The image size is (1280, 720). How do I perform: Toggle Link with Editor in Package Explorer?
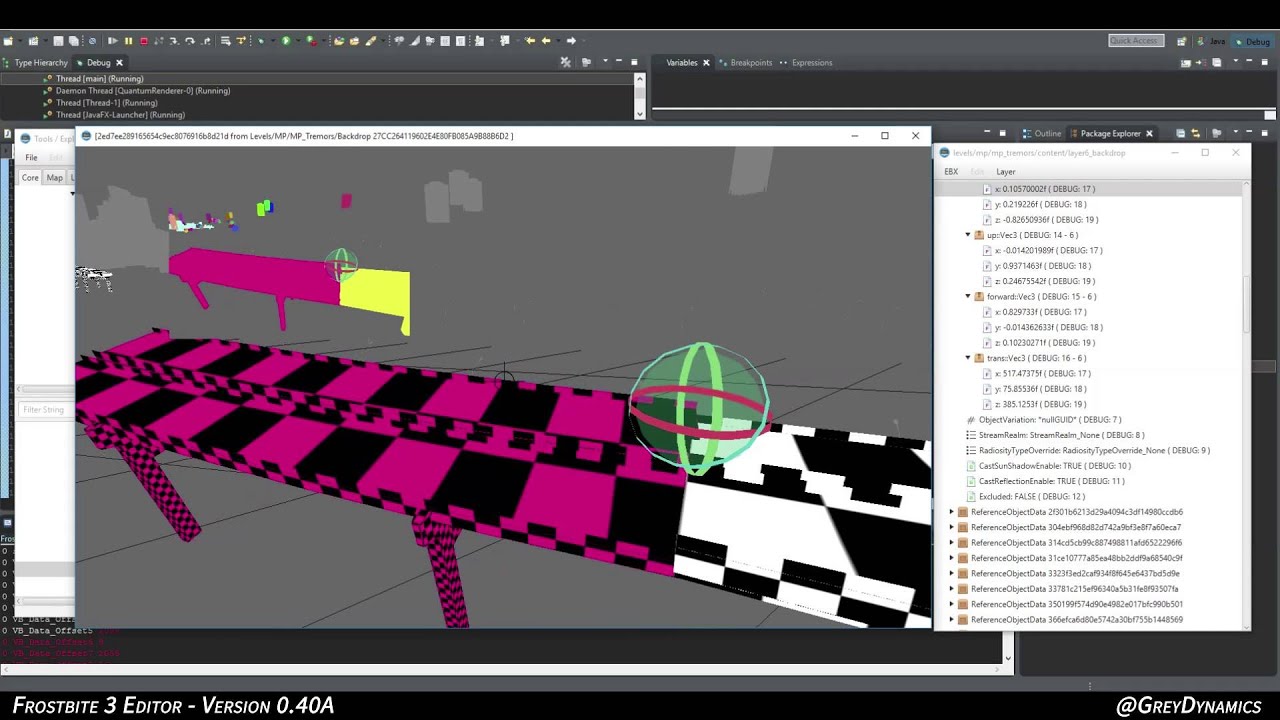tap(1195, 133)
